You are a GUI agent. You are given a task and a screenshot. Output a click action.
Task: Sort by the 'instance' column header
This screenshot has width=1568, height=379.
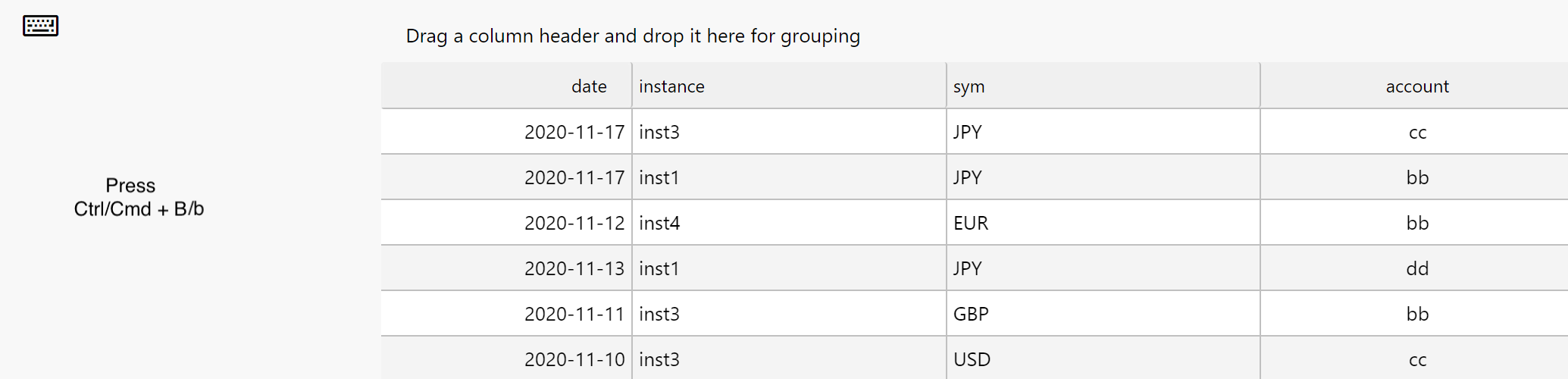pos(671,86)
